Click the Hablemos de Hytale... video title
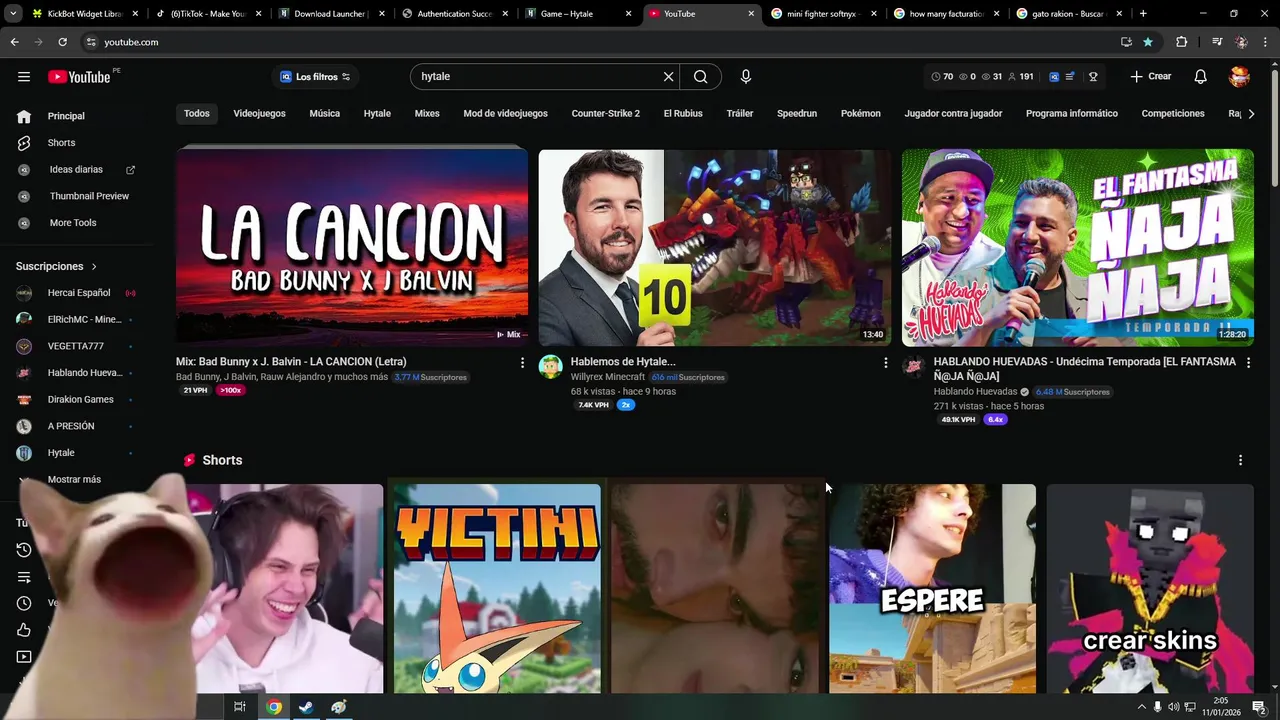The image size is (1280, 720). pyautogui.click(x=623, y=362)
